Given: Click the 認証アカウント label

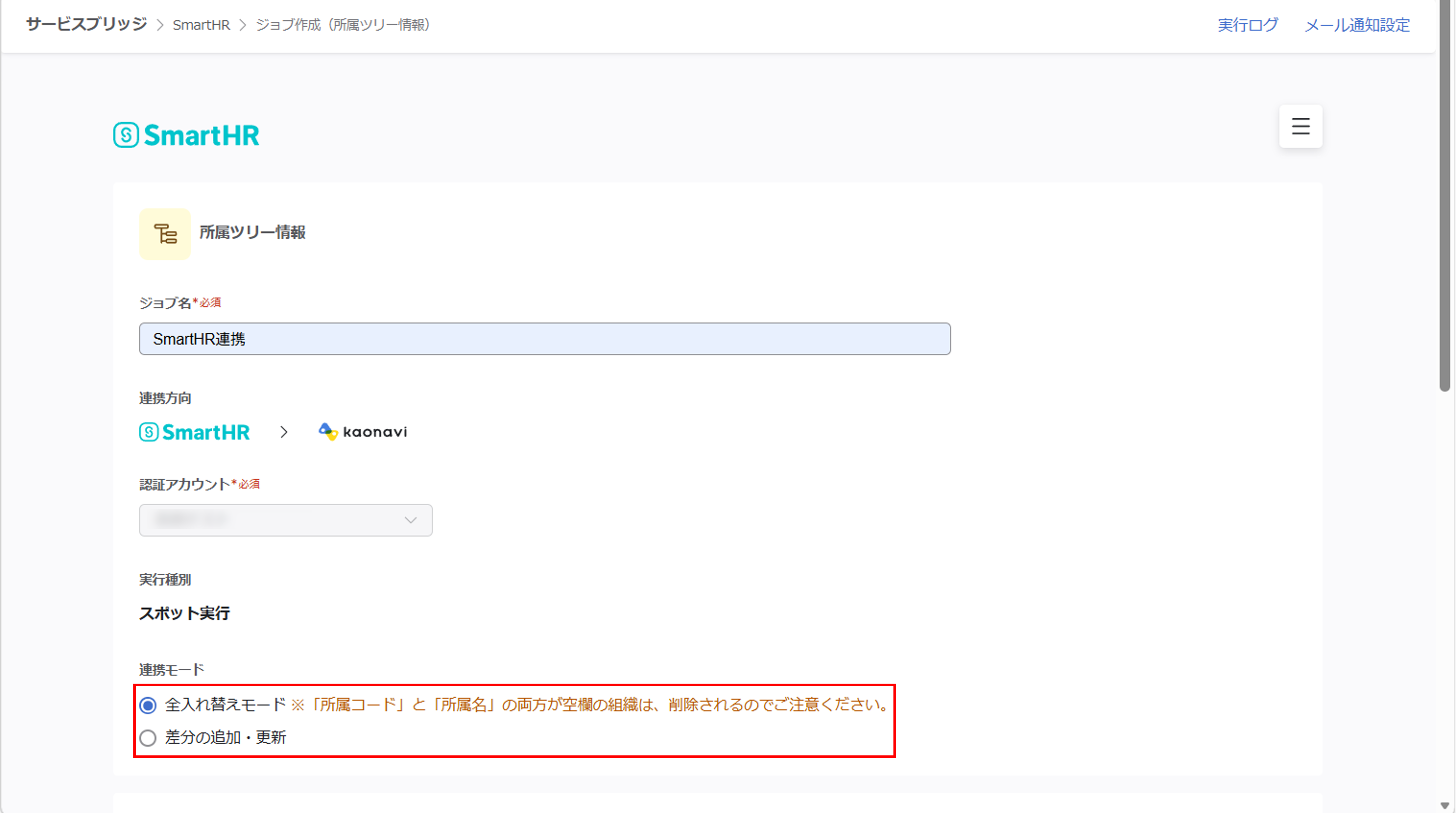Looking at the screenshot, I should click(184, 484).
